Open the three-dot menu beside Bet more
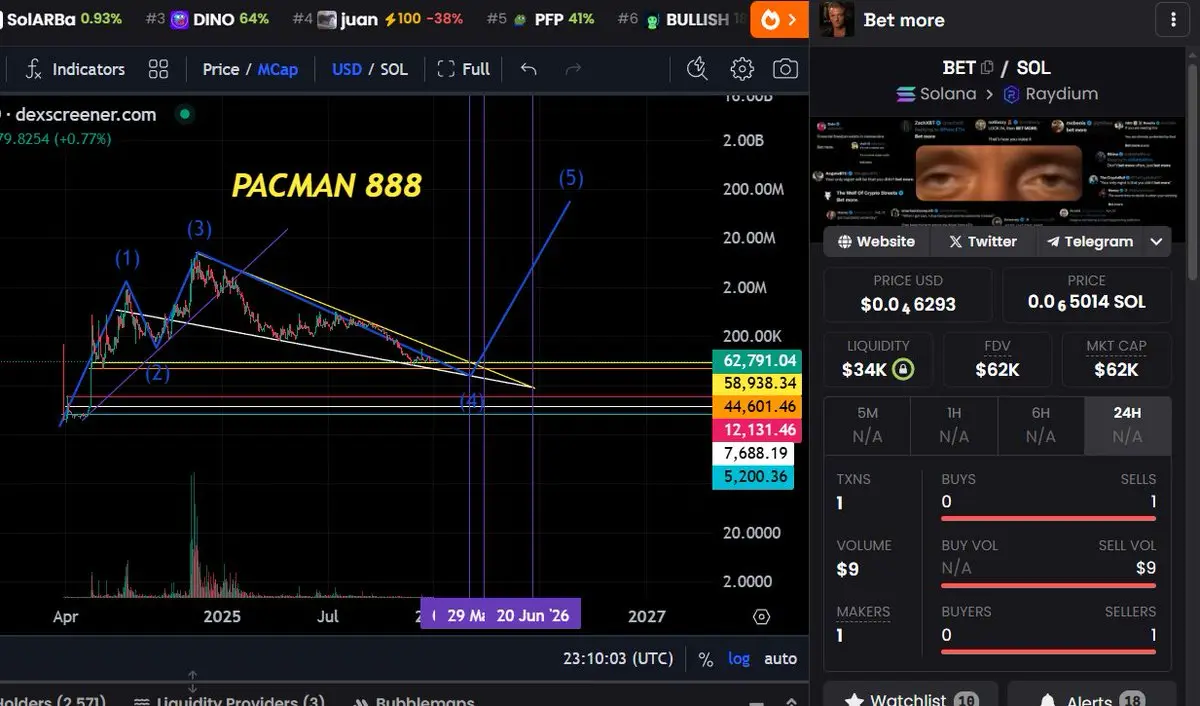1200x706 pixels. 1172,20
